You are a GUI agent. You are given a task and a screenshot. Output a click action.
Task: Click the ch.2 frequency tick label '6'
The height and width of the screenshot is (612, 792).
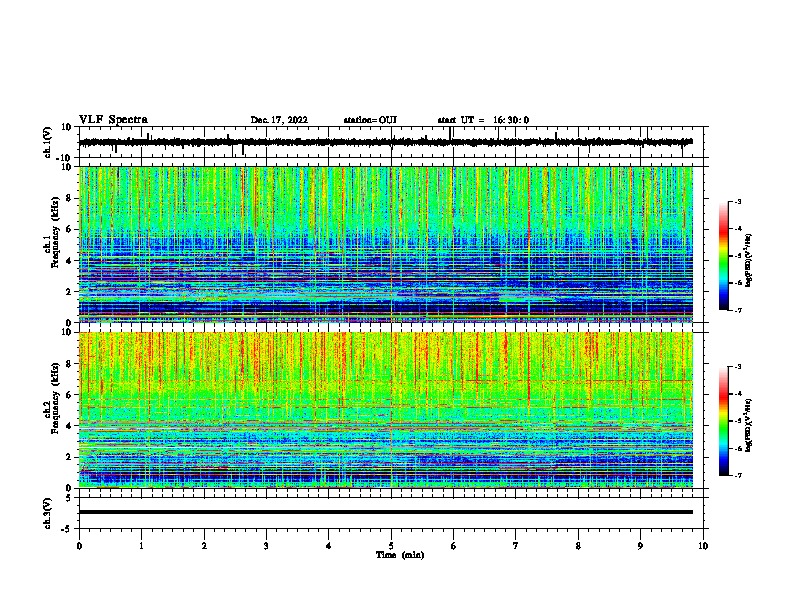69,395
